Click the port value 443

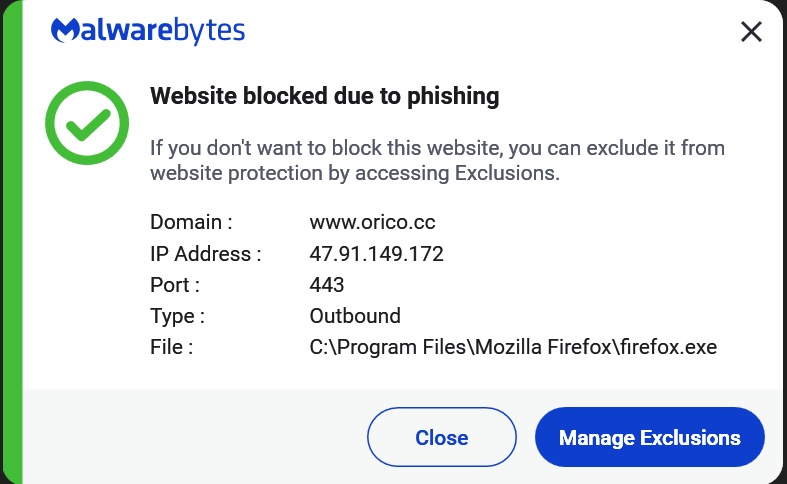click(327, 285)
